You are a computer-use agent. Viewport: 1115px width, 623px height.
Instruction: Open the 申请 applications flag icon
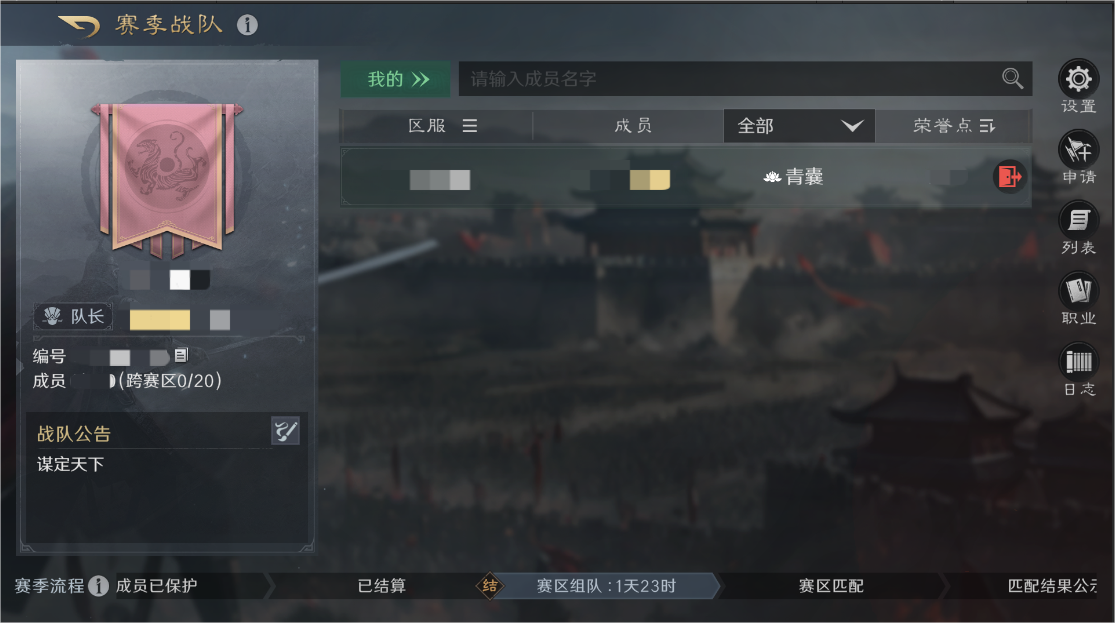1078,150
